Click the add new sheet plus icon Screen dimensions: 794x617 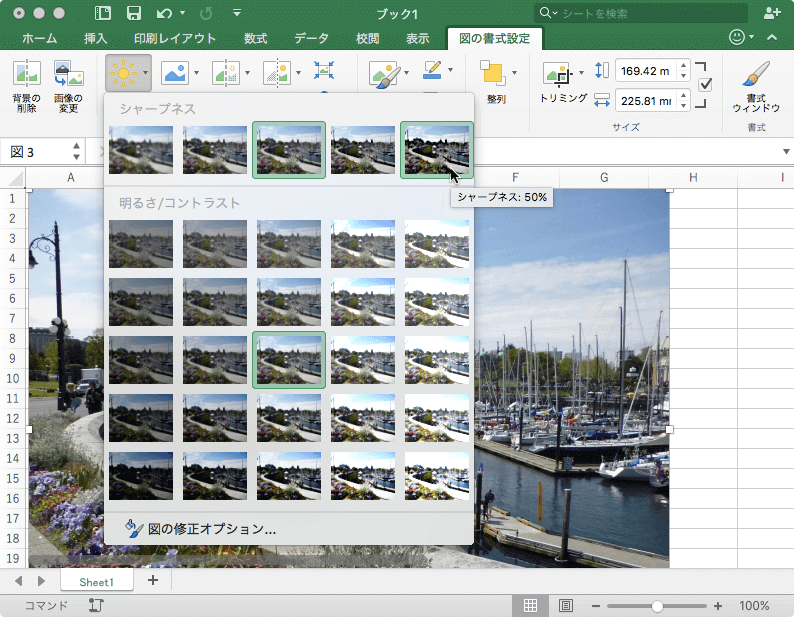coord(153,580)
